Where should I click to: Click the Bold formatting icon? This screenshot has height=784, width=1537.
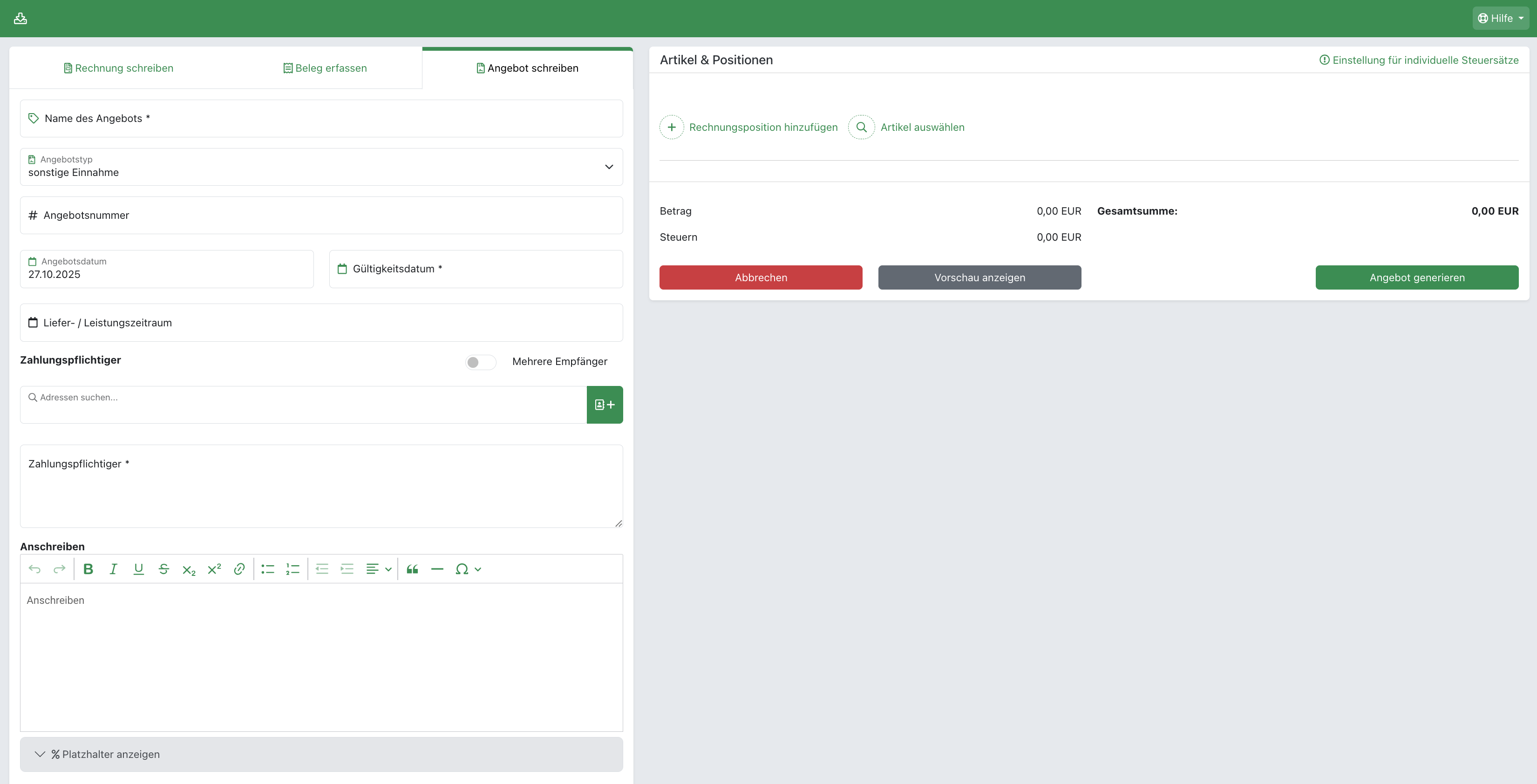coord(88,569)
